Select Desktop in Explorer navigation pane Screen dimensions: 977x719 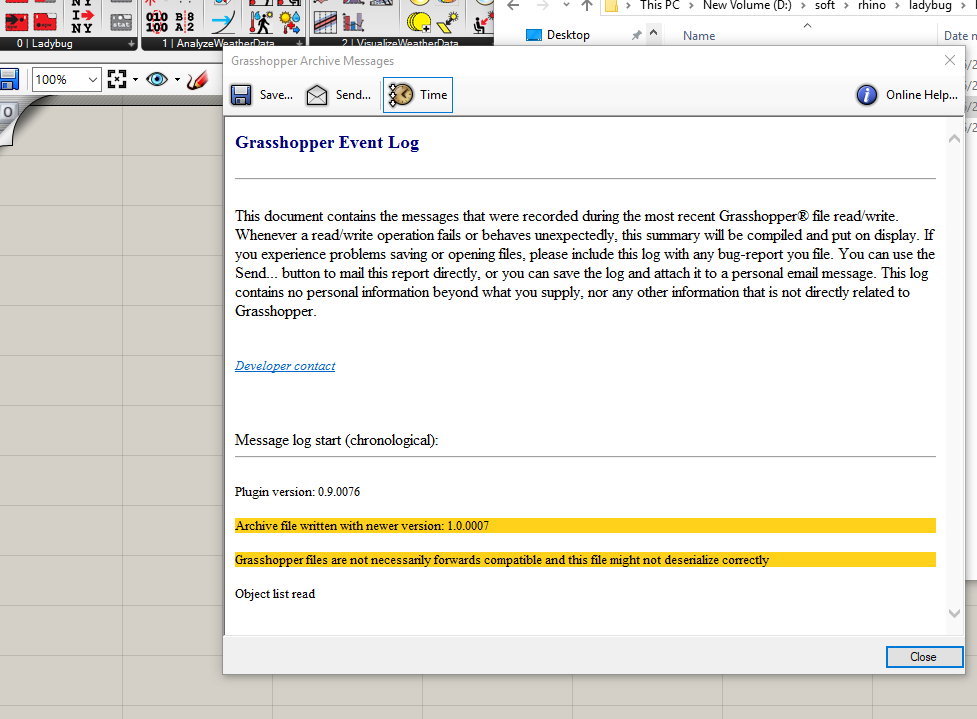pos(568,35)
